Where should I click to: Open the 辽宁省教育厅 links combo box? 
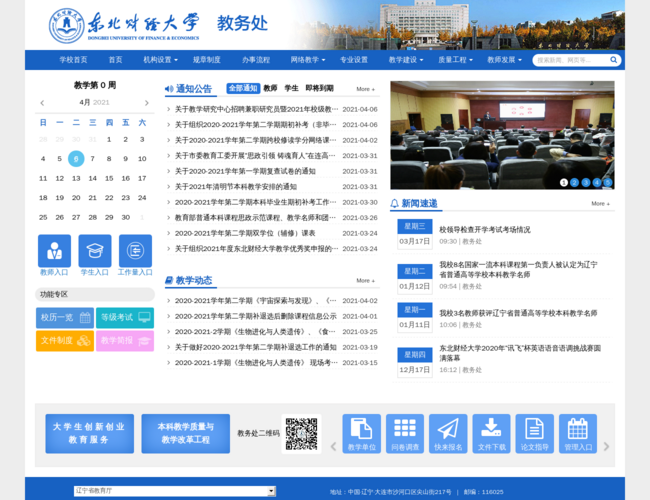coord(175,491)
